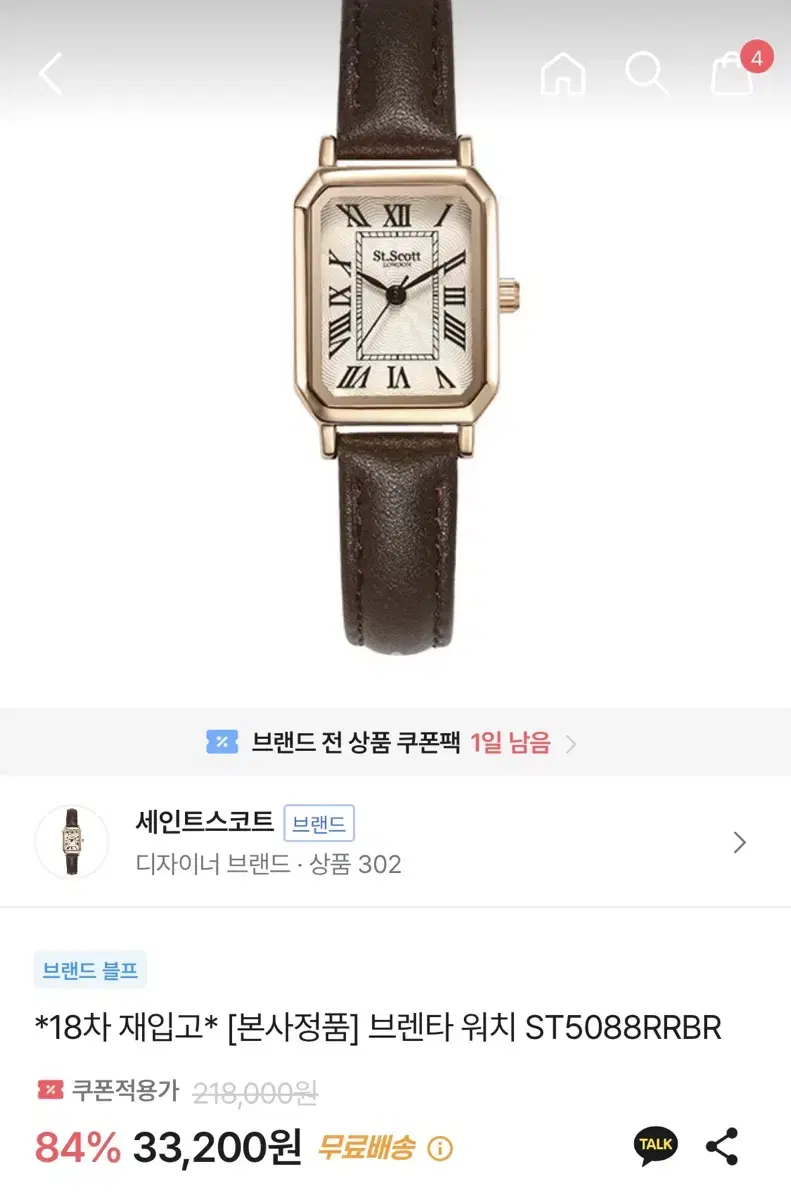Viewport: 791px width, 1200px height.
Task: Click the red 쿠폰적용가 coupon icon
Action: coord(49,1090)
